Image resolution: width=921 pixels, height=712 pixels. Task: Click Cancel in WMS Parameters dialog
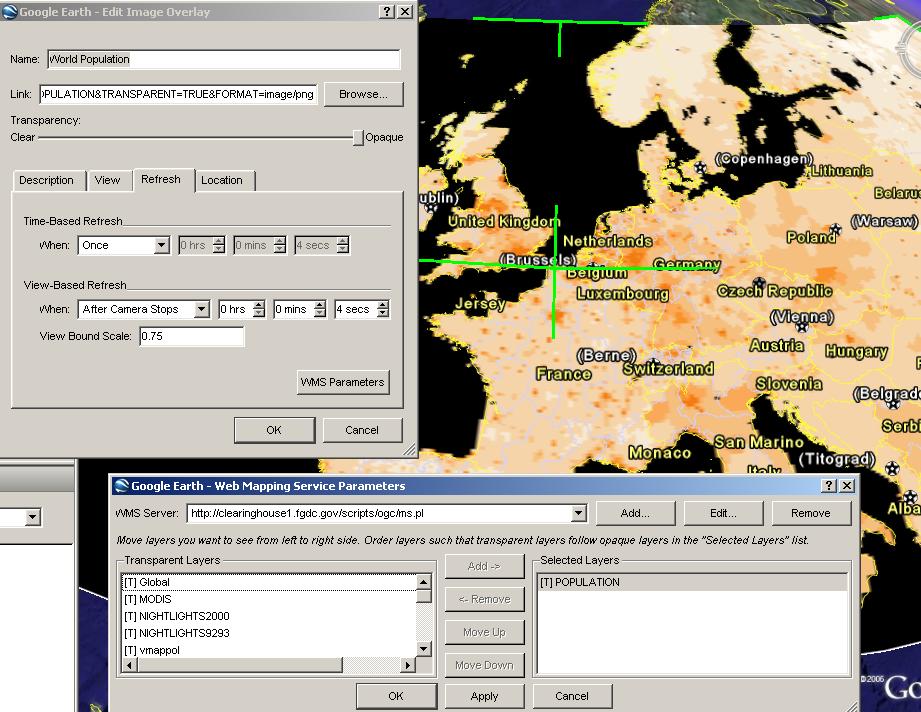click(x=572, y=696)
